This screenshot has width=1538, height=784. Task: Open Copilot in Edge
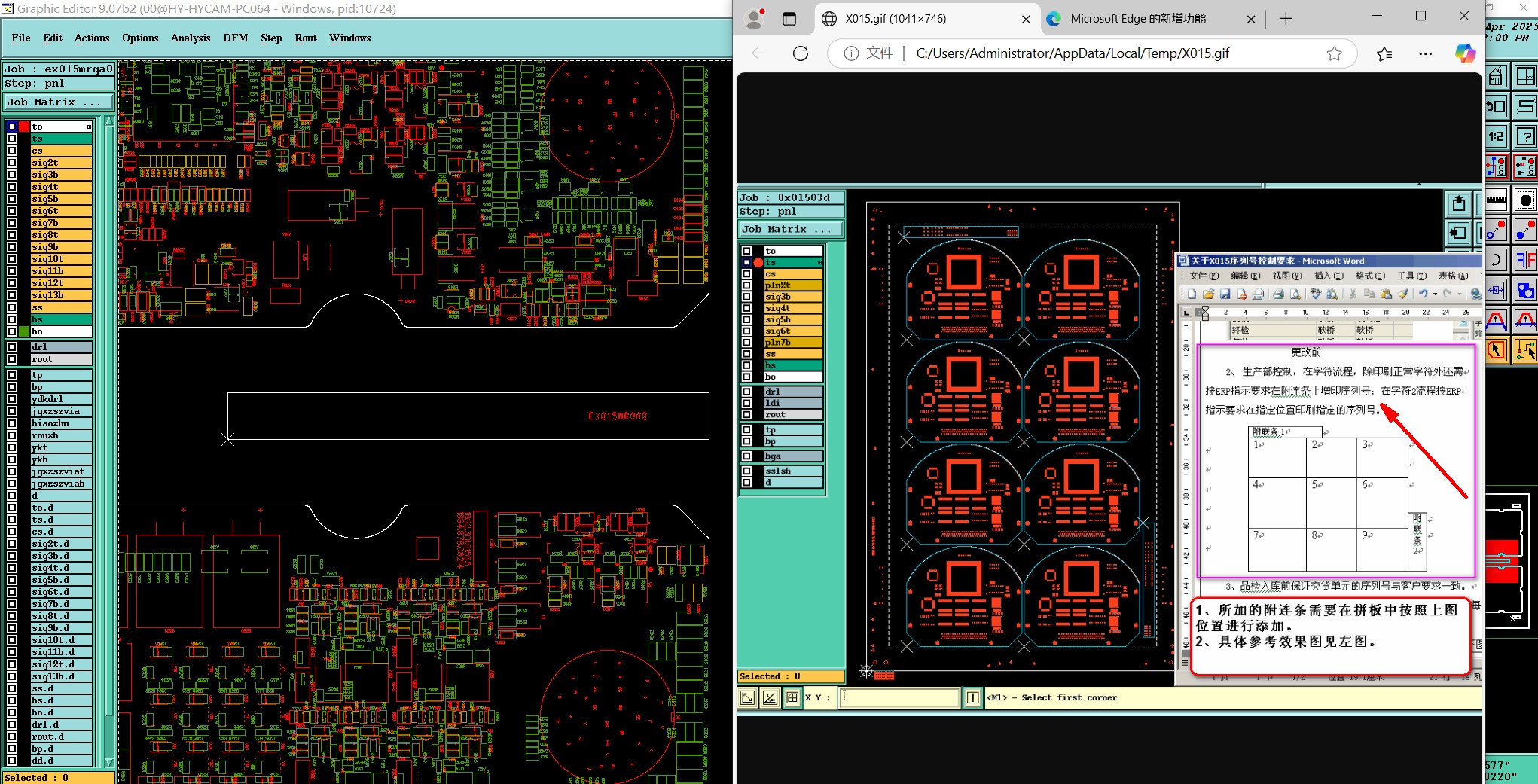point(1465,53)
